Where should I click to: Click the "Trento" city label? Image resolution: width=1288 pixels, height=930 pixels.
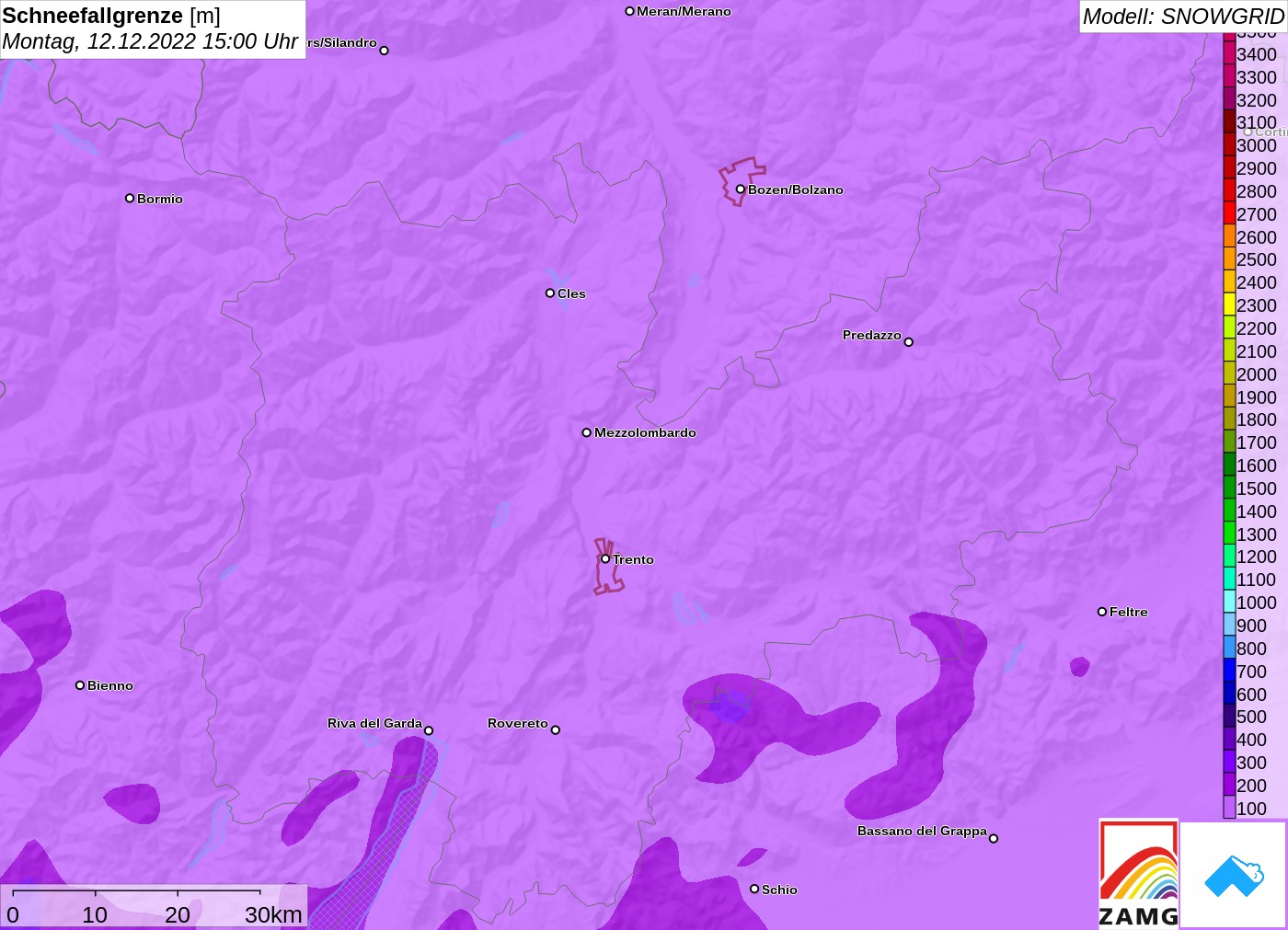point(634,559)
